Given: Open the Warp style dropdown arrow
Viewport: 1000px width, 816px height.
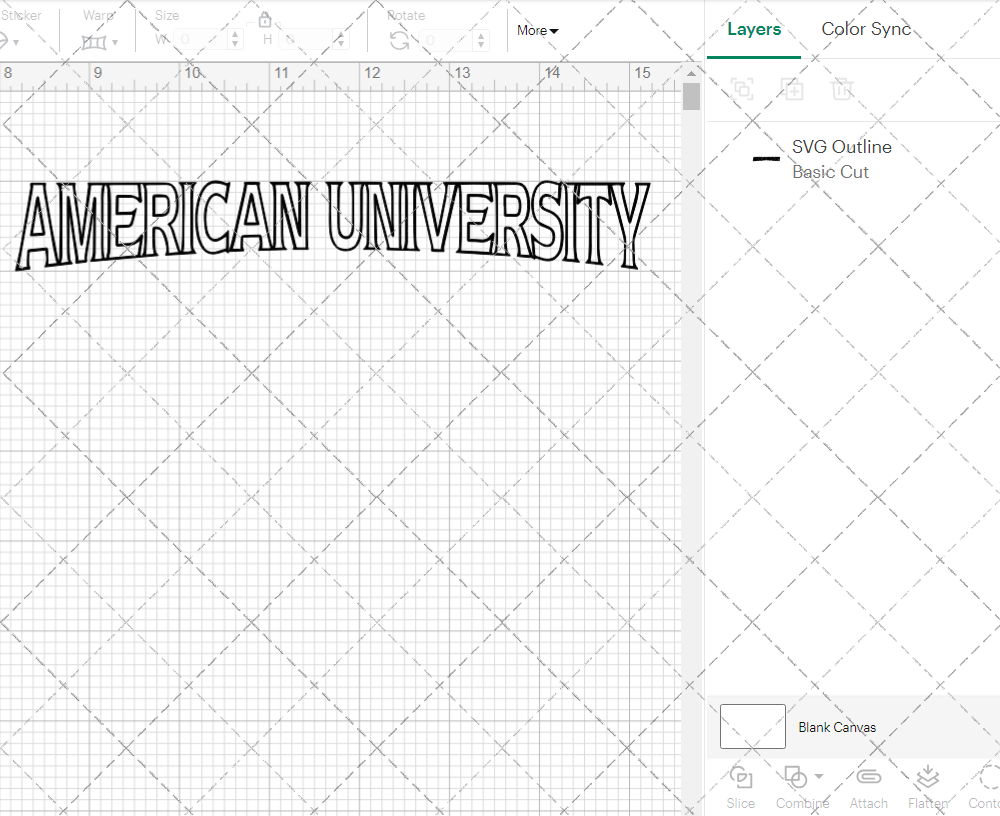Looking at the screenshot, I should pyautogui.click(x=113, y=41).
